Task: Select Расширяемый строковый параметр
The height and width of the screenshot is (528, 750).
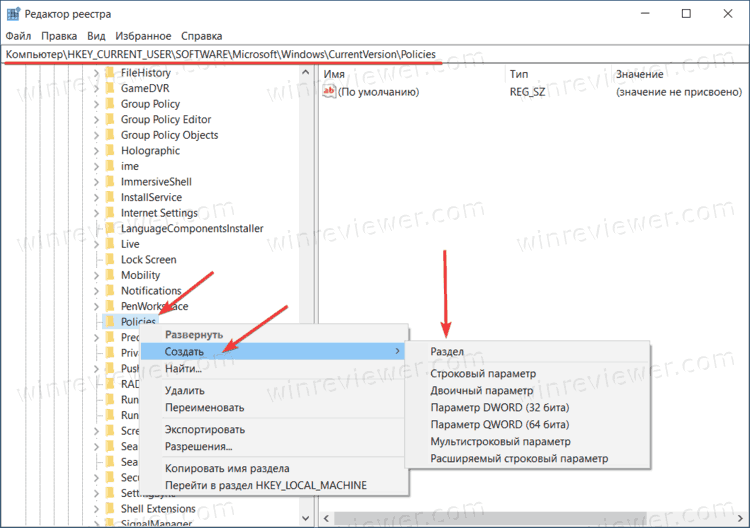Action: point(528,459)
